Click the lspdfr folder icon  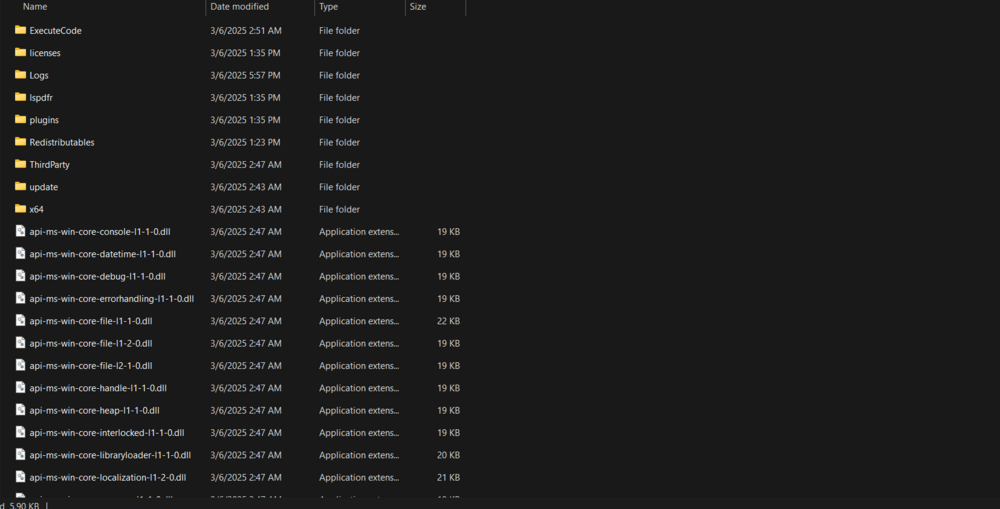tap(20, 97)
